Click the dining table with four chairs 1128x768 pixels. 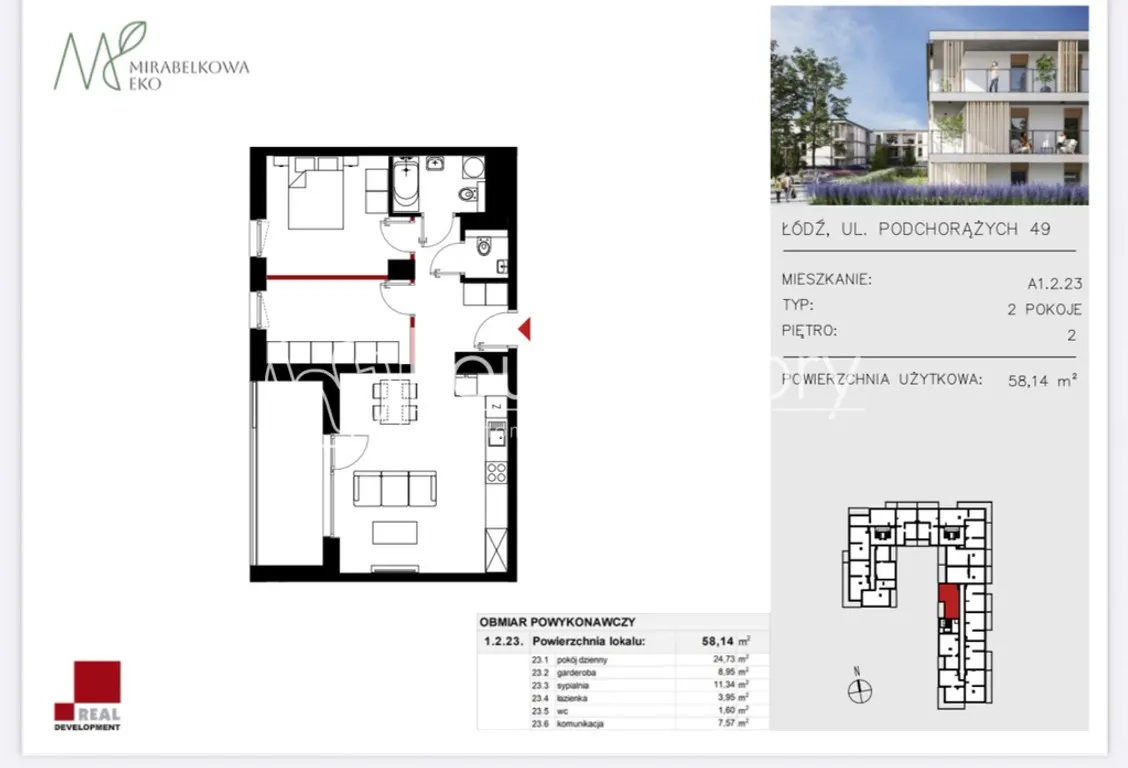point(395,402)
